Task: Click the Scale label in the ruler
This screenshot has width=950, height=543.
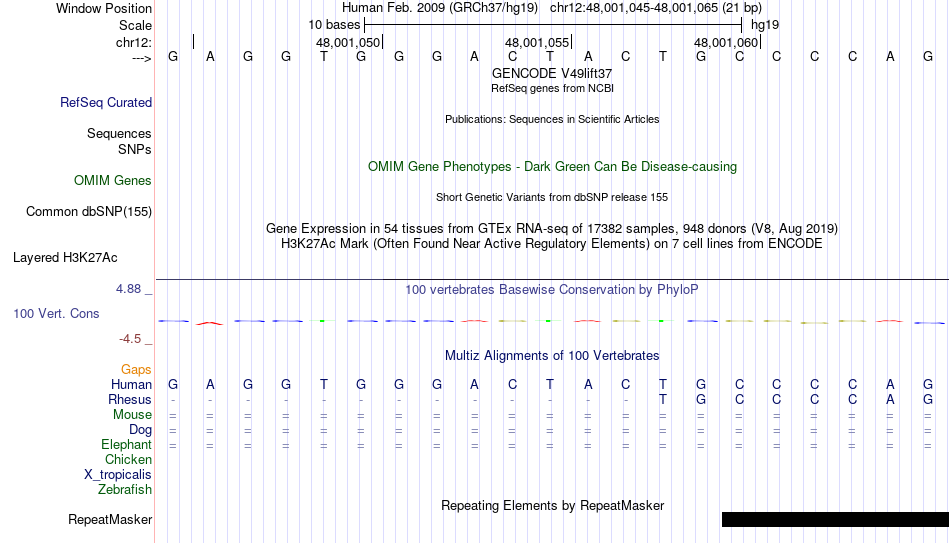Action: 136,25
